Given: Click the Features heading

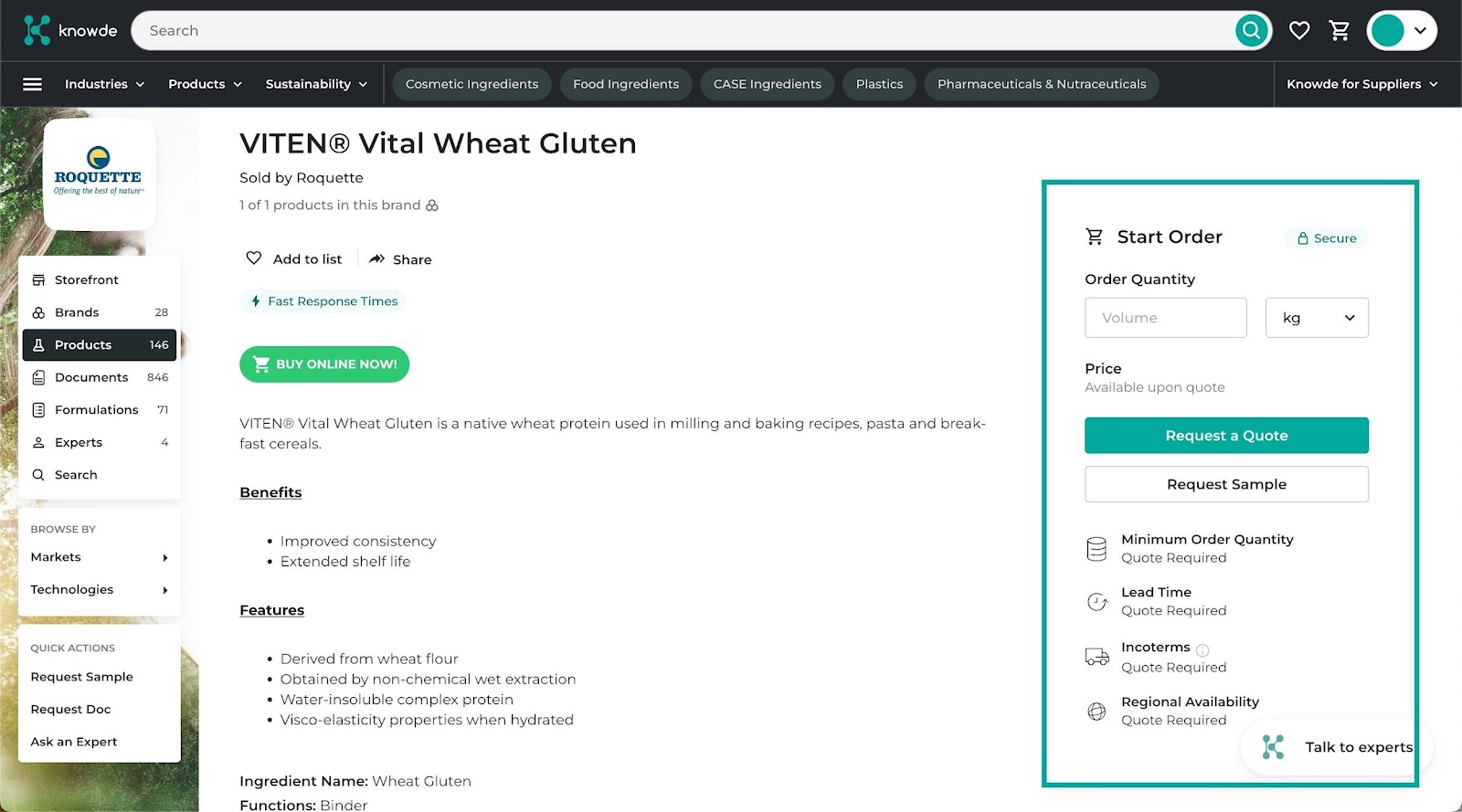Looking at the screenshot, I should 271,610.
